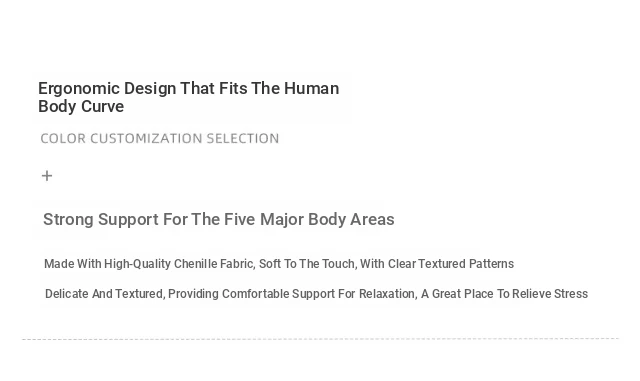
Task: Click the phrase "Providing Comfortable Support For Relaxation"
Action: [x=292, y=294]
